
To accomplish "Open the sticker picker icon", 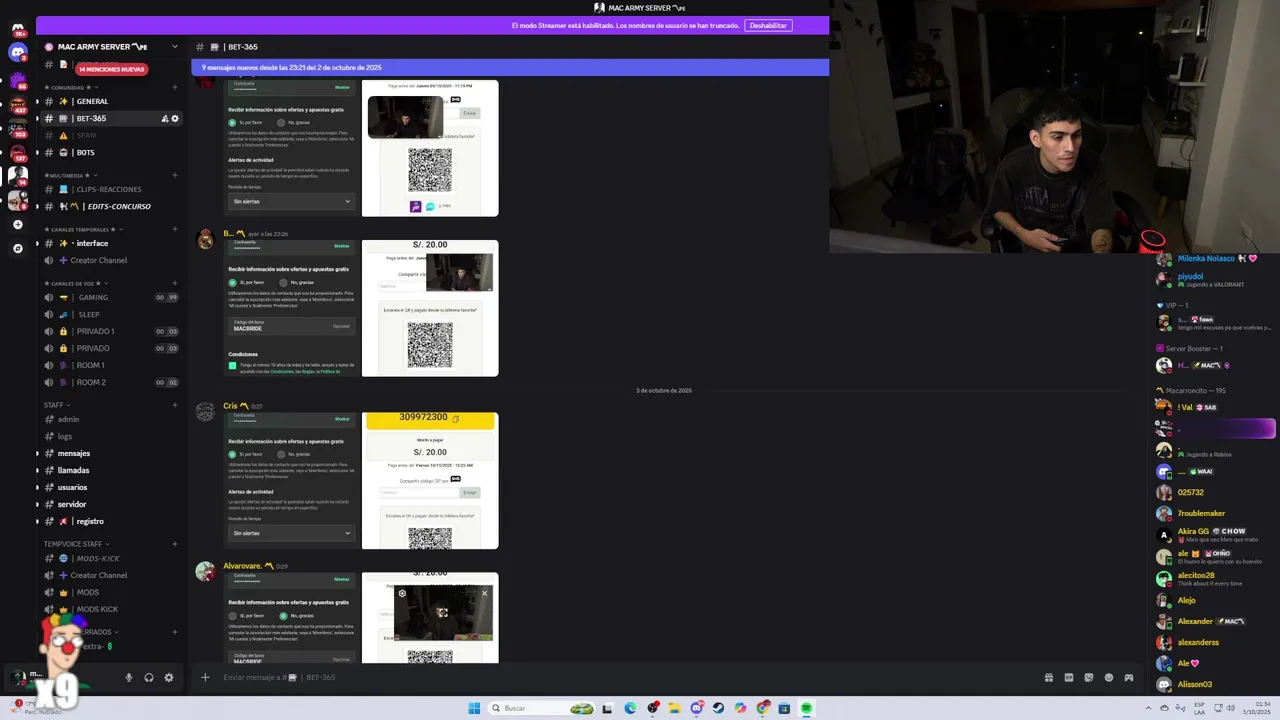I will coord(1089,677).
